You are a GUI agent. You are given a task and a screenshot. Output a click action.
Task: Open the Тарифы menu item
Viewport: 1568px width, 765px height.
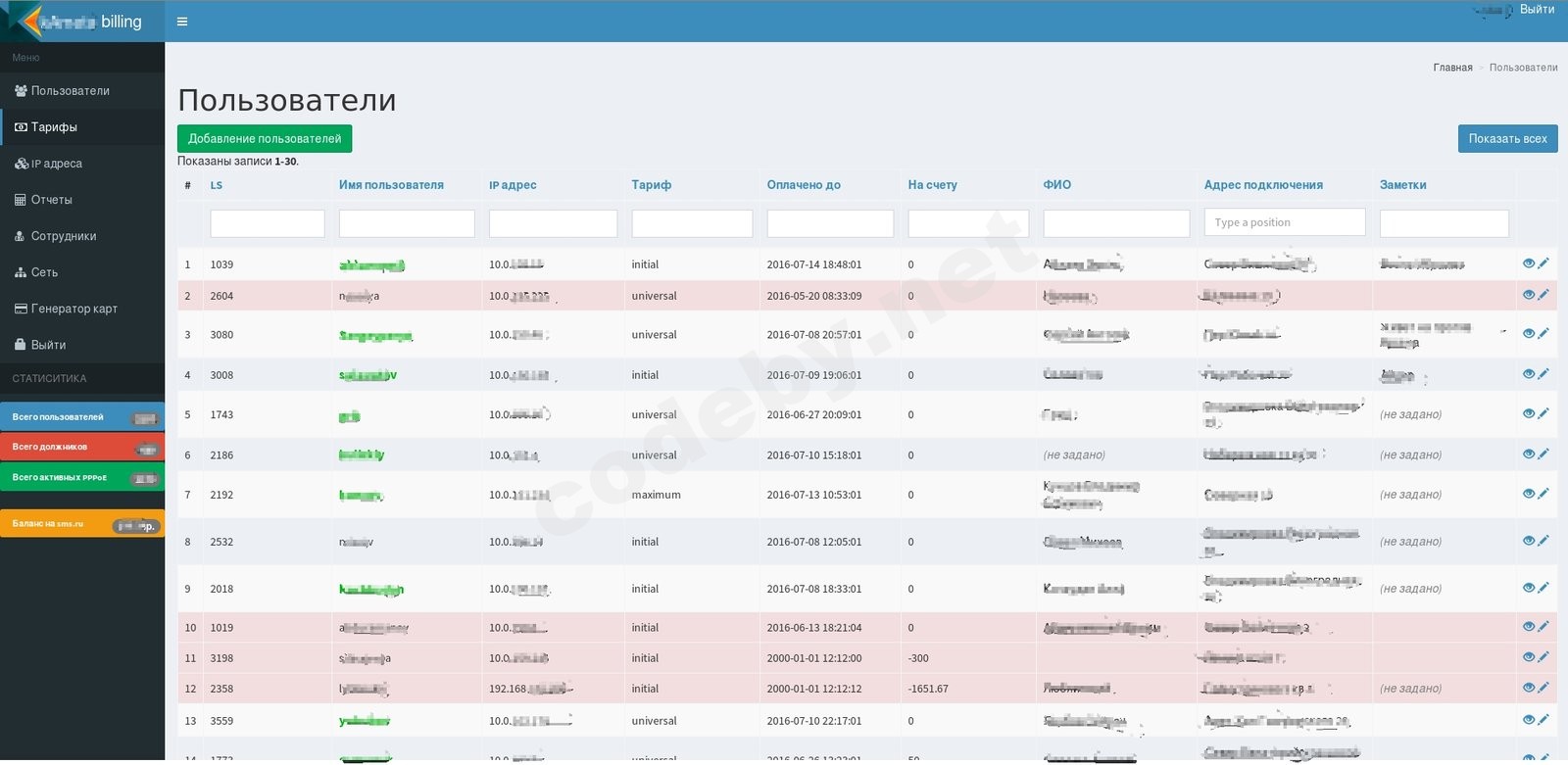[x=54, y=127]
